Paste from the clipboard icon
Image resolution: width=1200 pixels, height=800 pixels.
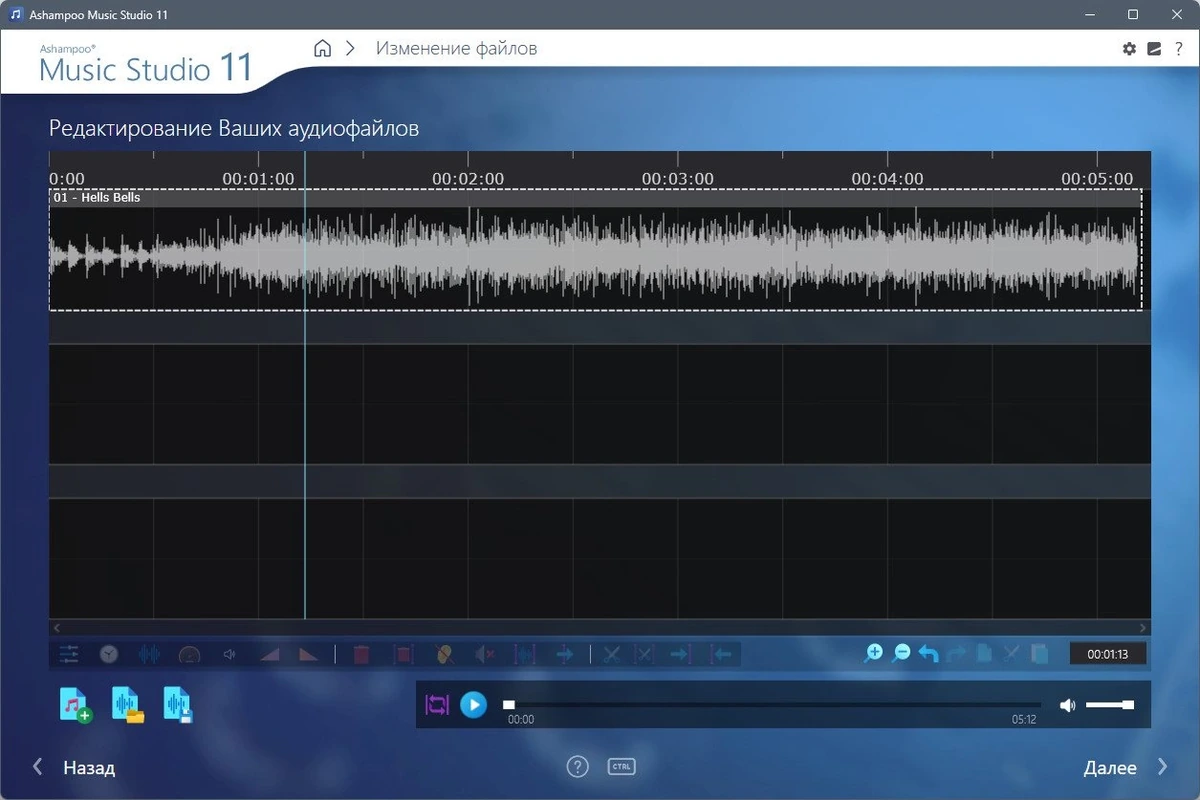tap(1039, 654)
